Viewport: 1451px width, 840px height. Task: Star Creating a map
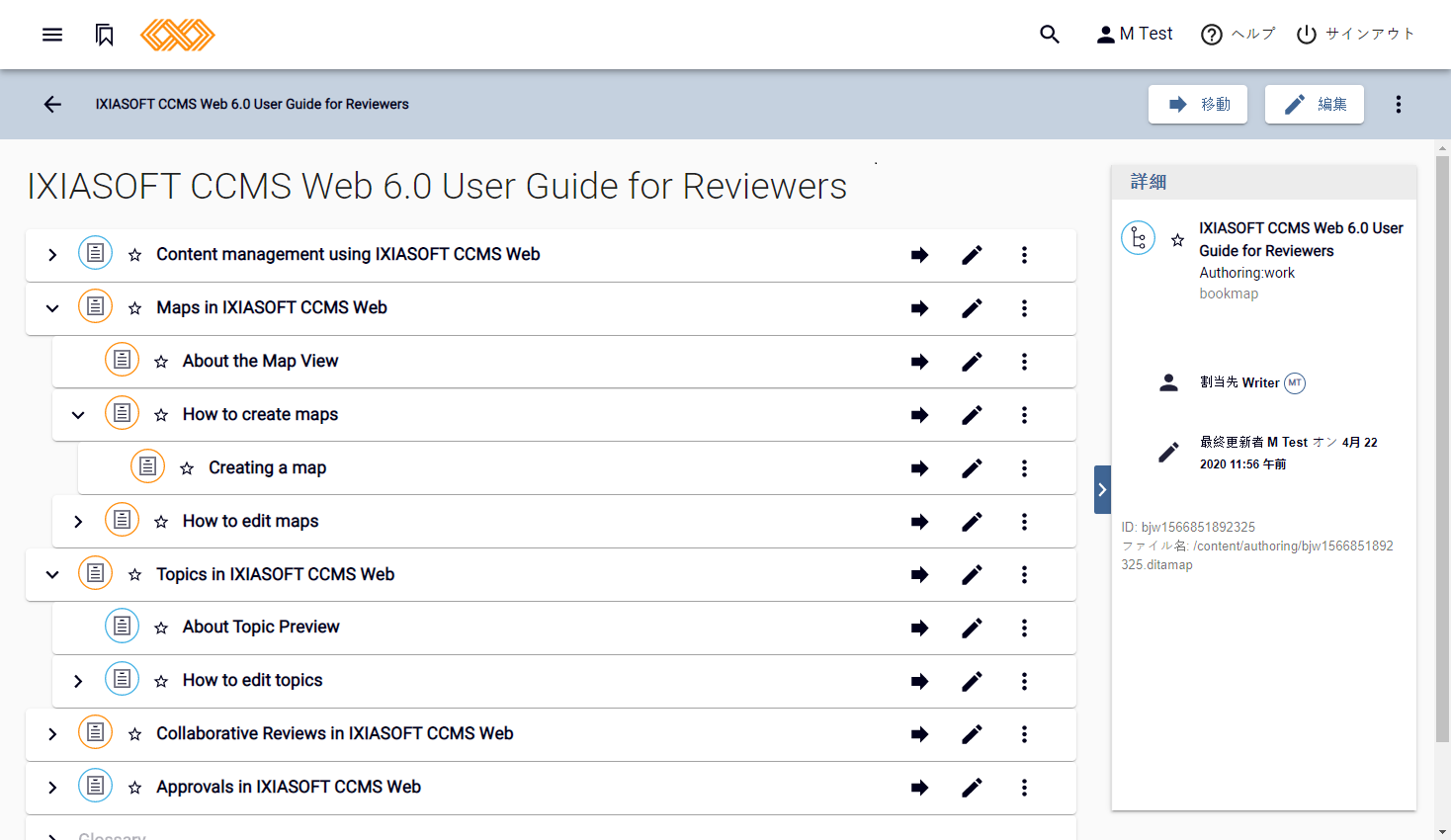point(187,468)
